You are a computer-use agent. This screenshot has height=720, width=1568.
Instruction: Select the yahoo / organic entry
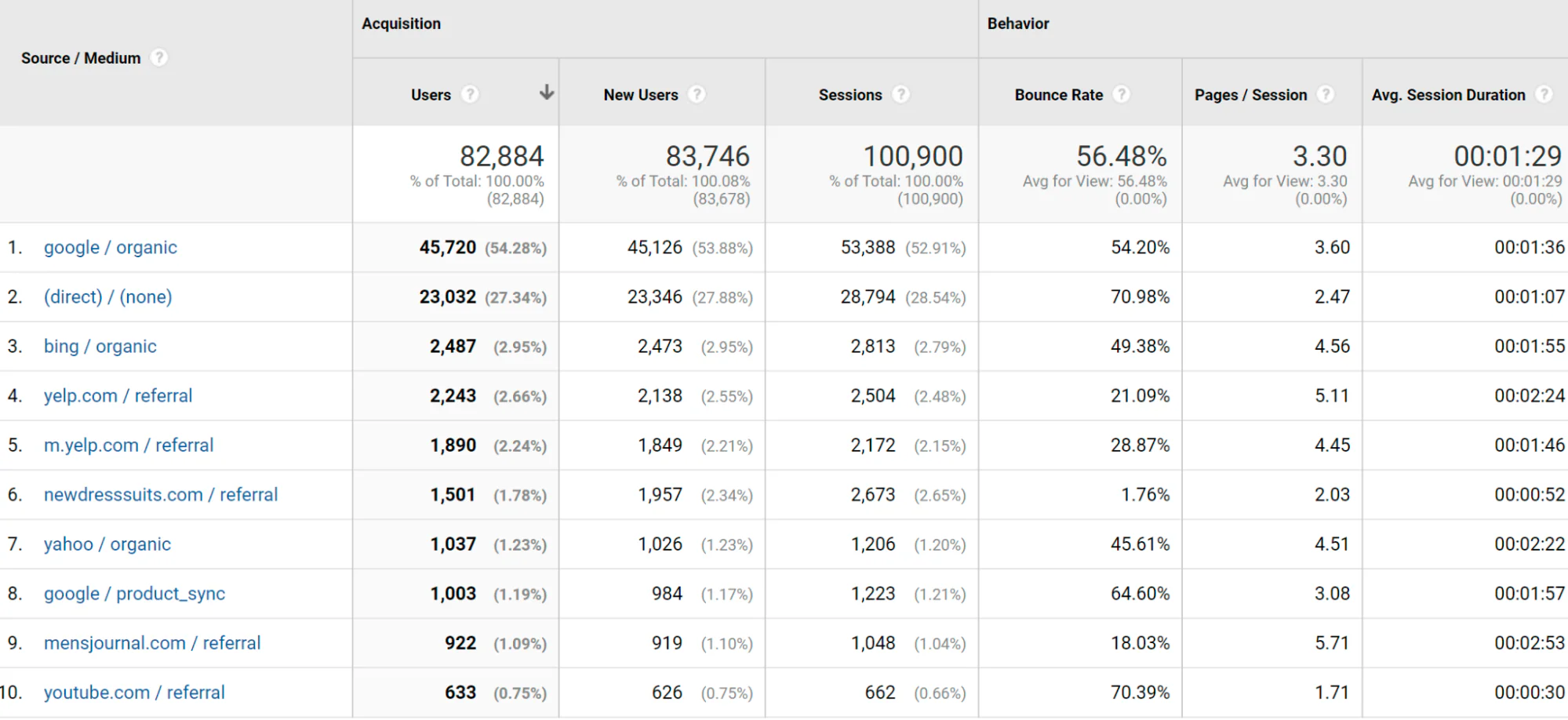coord(107,544)
